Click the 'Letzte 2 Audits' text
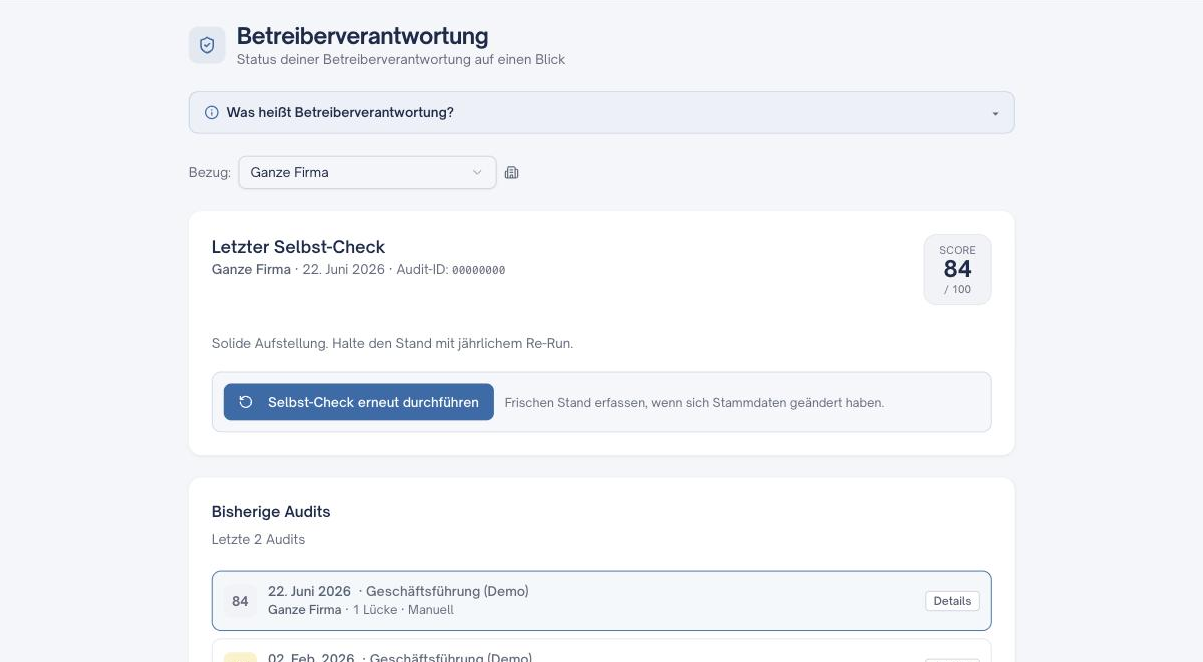1203x662 pixels. coord(258,539)
